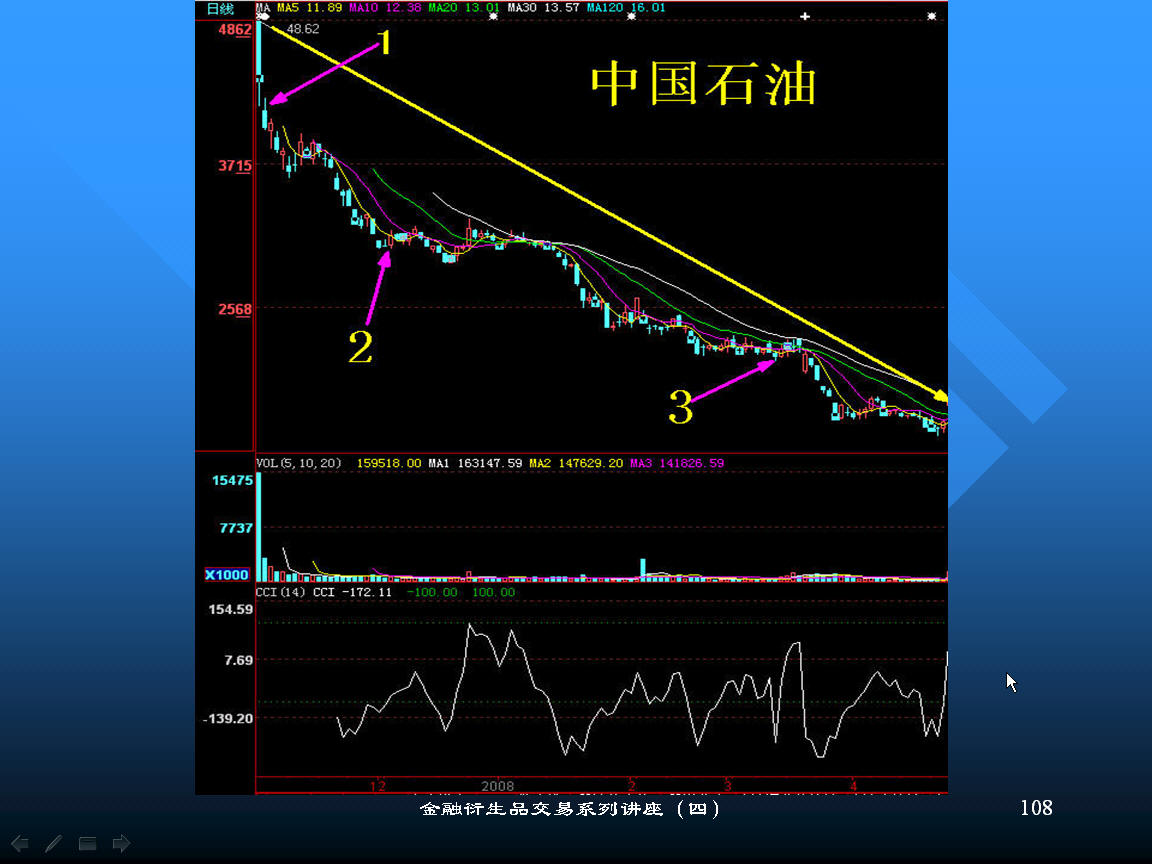Click the 3715 price axis label
This screenshot has width=1152, height=864.
(x=235, y=165)
